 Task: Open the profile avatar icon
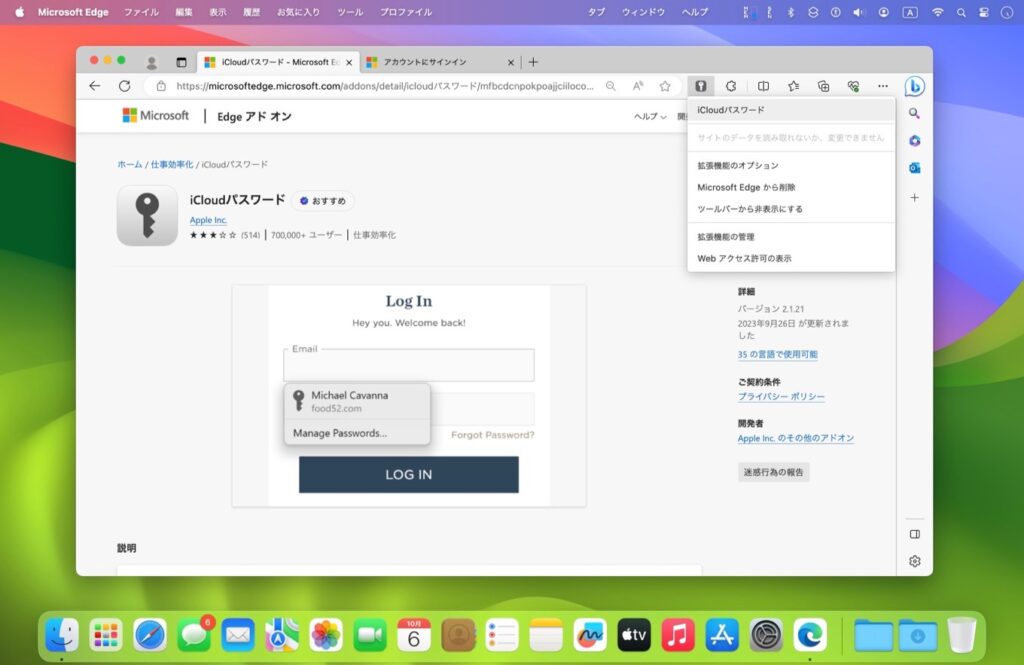click(x=152, y=62)
